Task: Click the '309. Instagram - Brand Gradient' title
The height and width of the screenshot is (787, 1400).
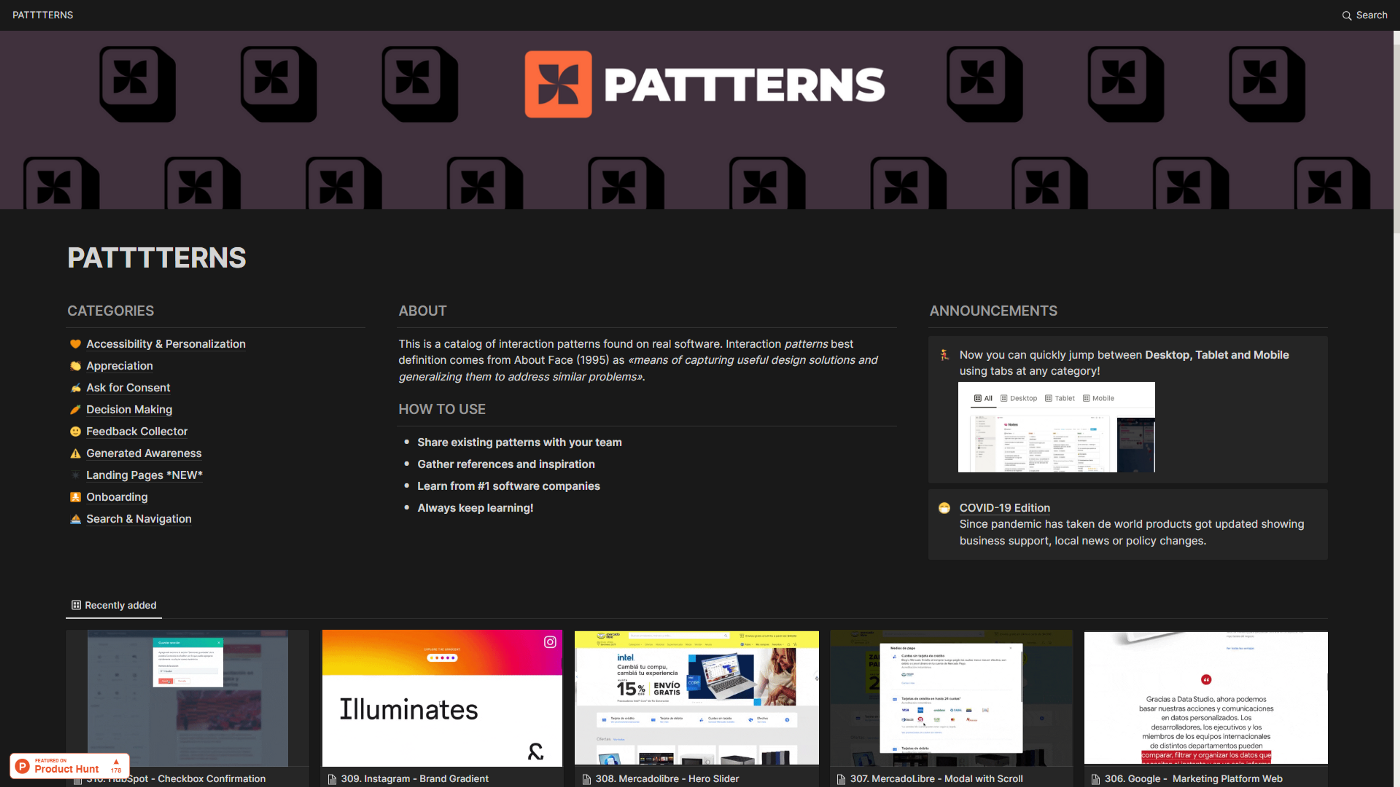Action: [x=415, y=779]
